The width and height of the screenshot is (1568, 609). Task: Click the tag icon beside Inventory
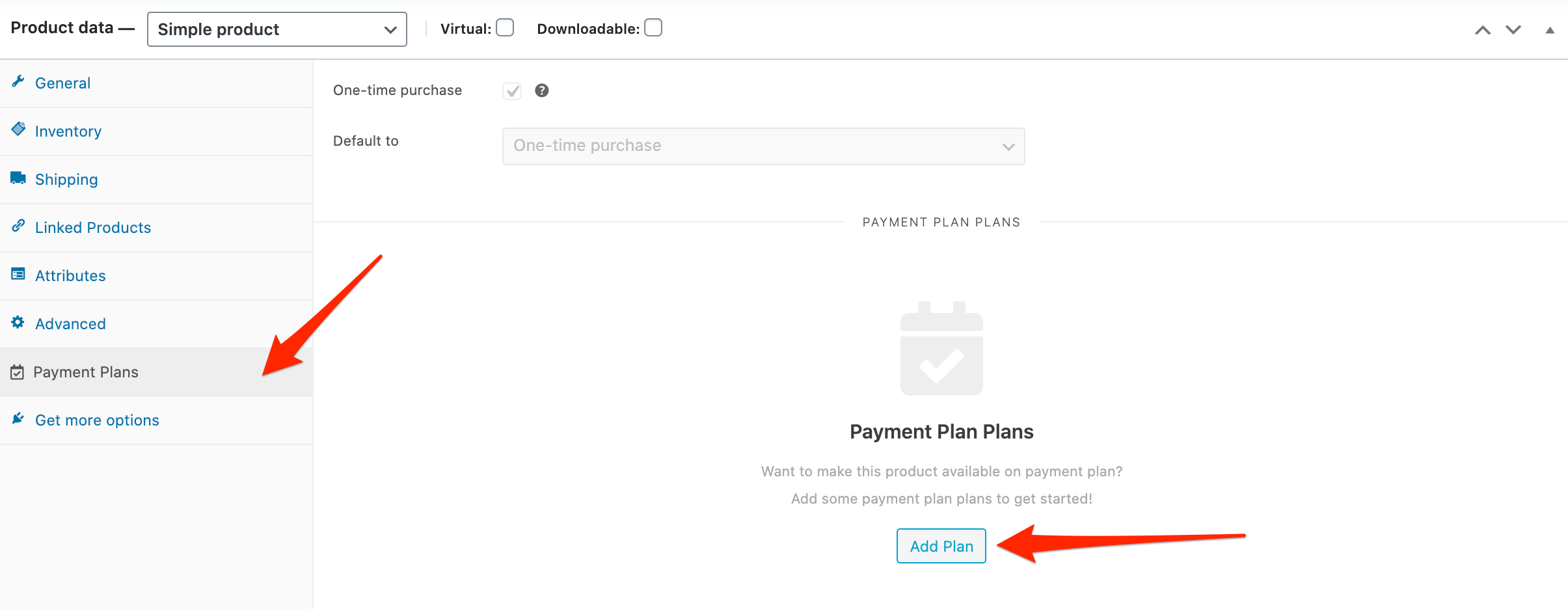click(x=18, y=129)
